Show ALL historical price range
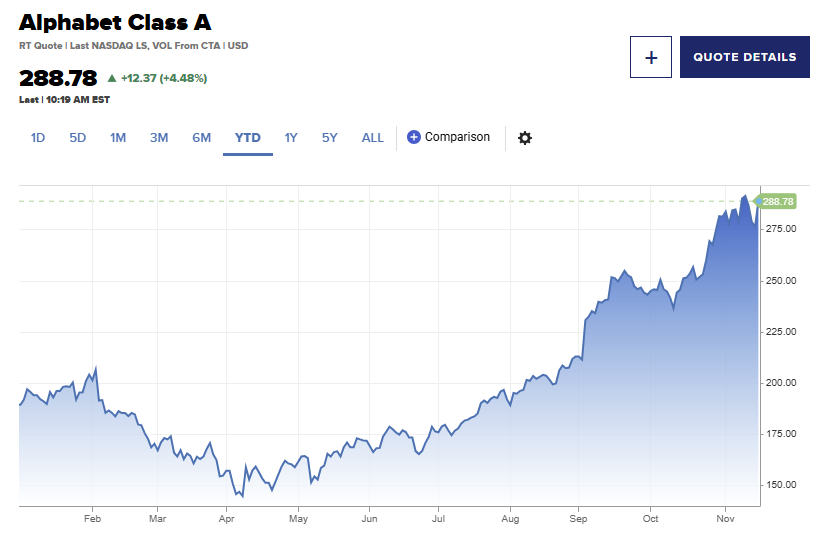Screen dimensions: 833x535 (372, 138)
